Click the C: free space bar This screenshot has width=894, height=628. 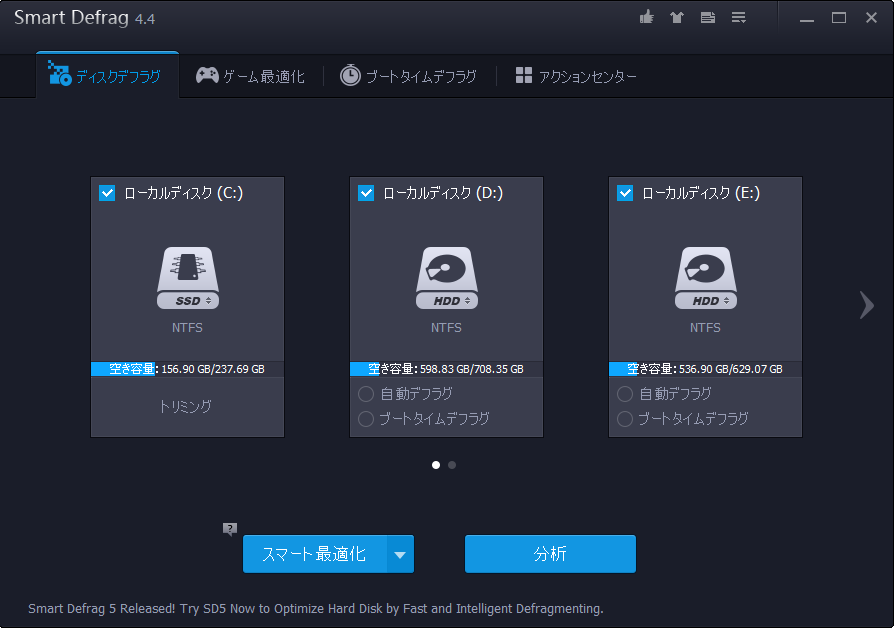tap(188, 369)
